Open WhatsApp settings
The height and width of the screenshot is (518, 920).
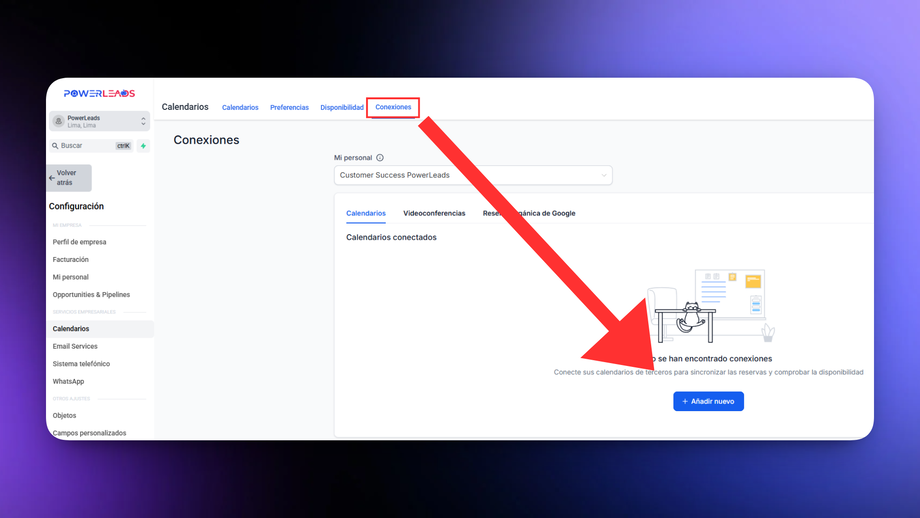68,381
